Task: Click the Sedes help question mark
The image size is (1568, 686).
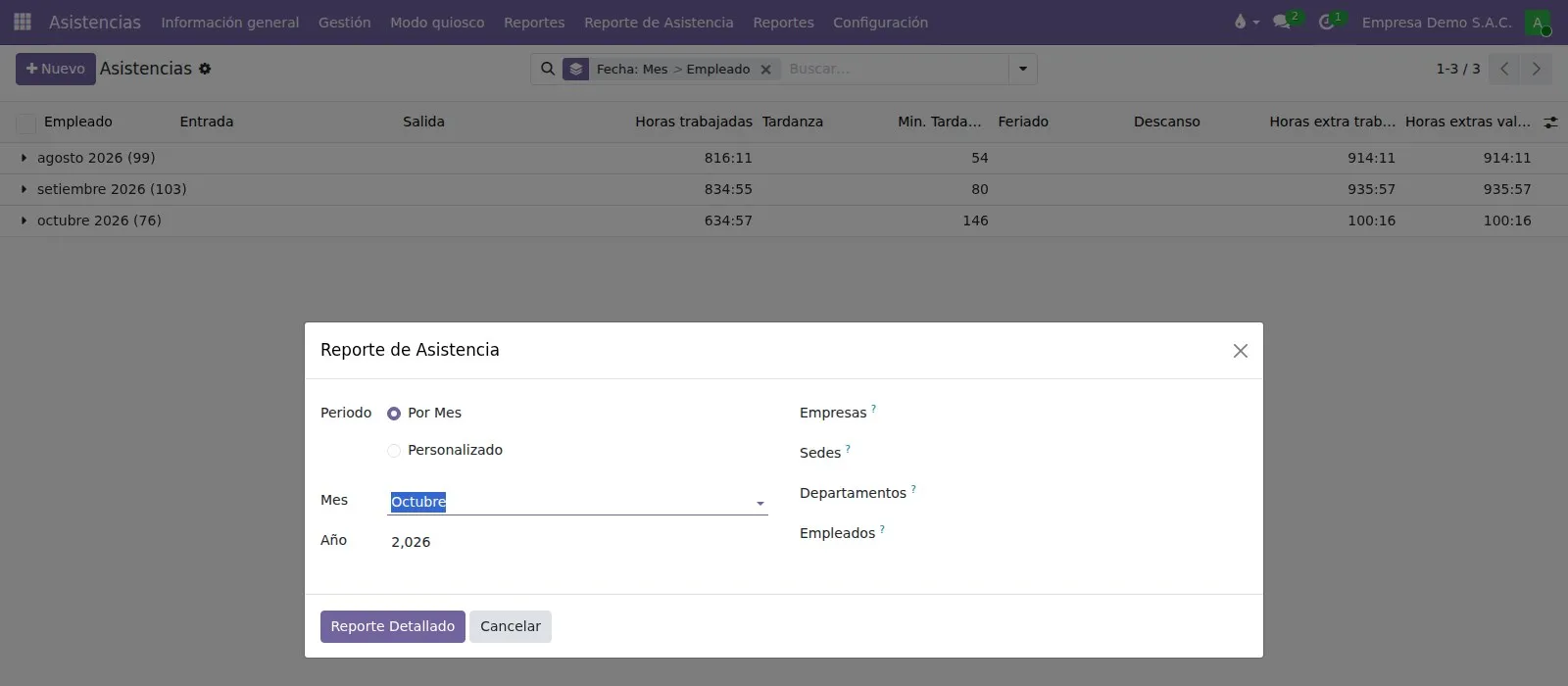Action: [x=848, y=449]
